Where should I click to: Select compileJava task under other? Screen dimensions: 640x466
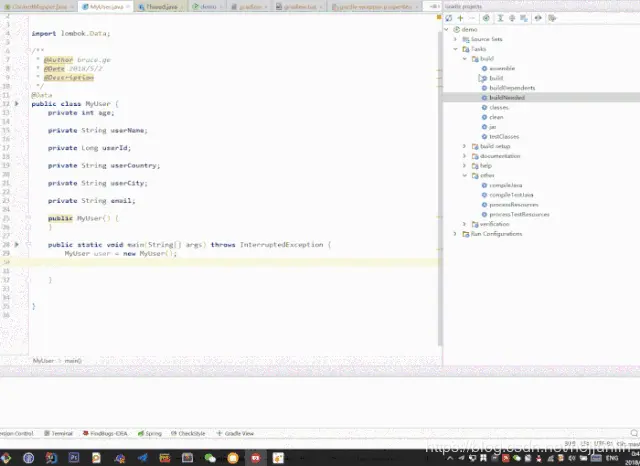[502, 185]
